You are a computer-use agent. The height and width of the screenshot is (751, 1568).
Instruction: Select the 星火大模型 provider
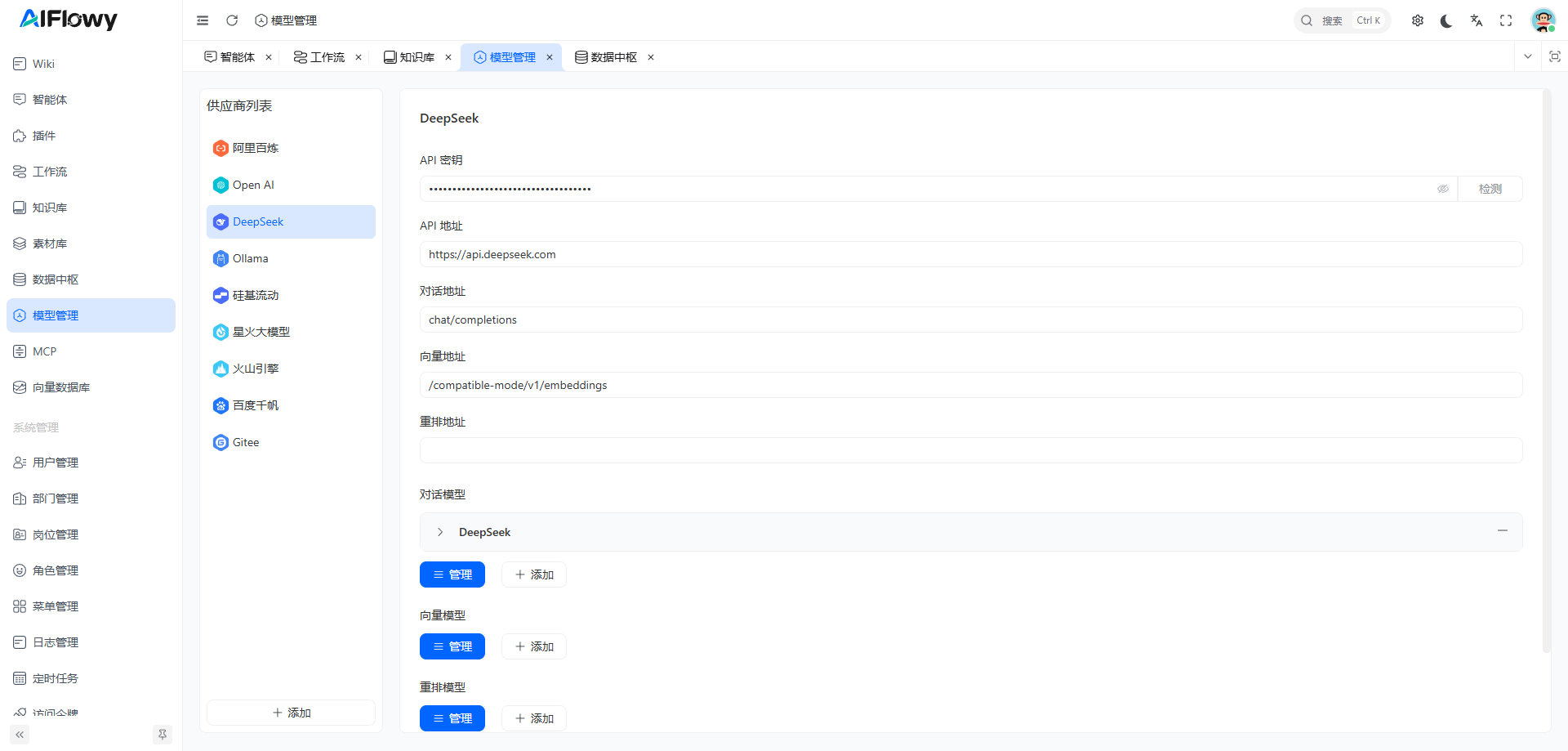pos(291,332)
